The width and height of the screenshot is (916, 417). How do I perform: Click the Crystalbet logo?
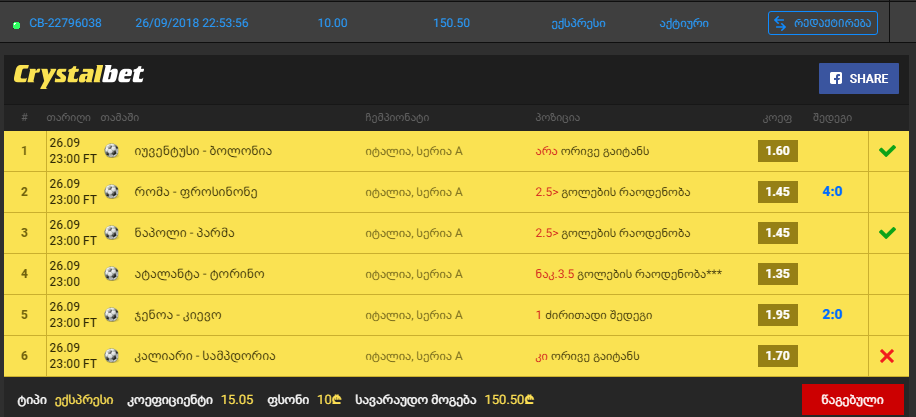click(78, 76)
